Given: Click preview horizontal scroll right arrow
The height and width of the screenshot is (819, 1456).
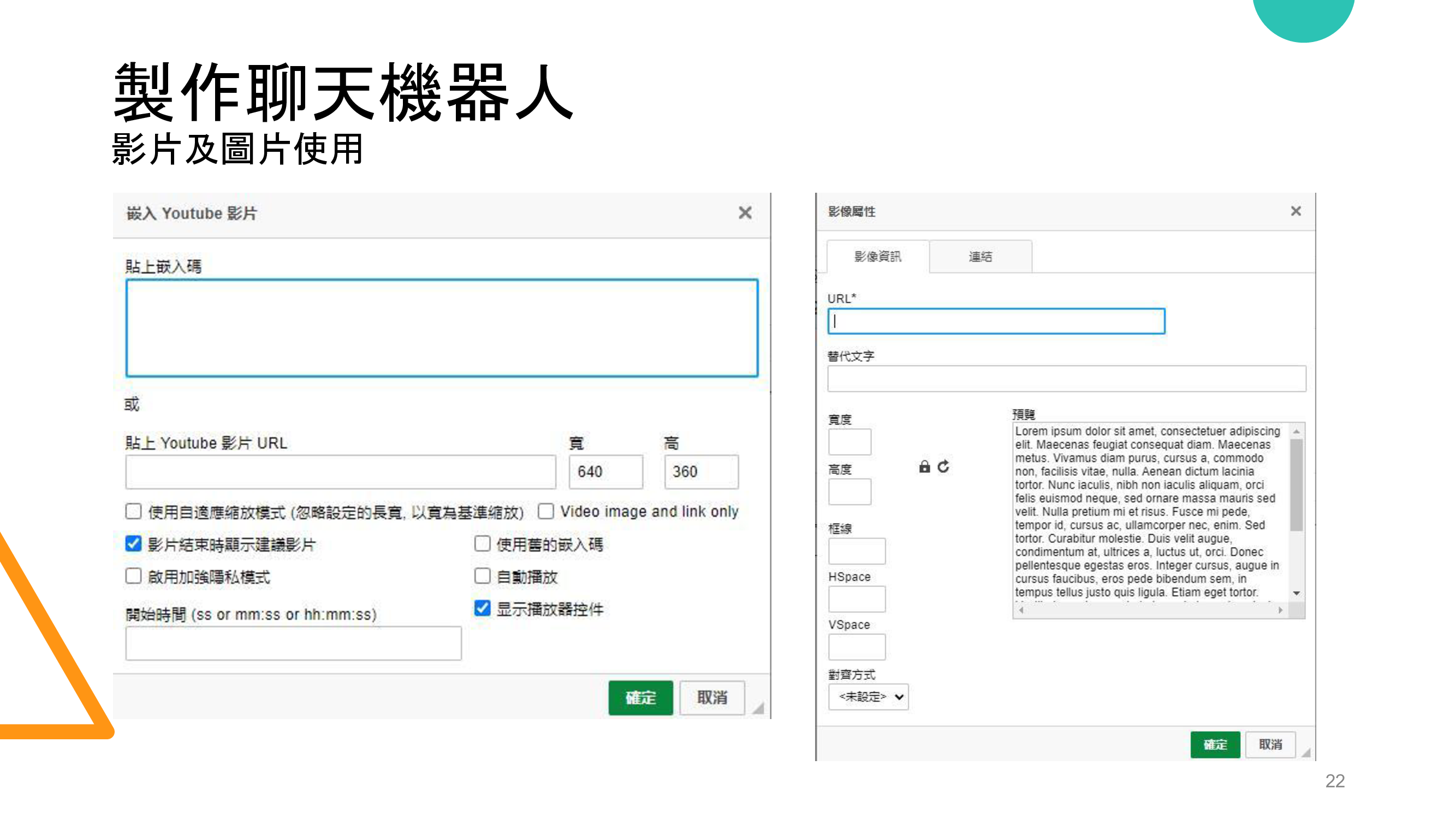Looking at the screenshot, I should tap(1280, 610).
